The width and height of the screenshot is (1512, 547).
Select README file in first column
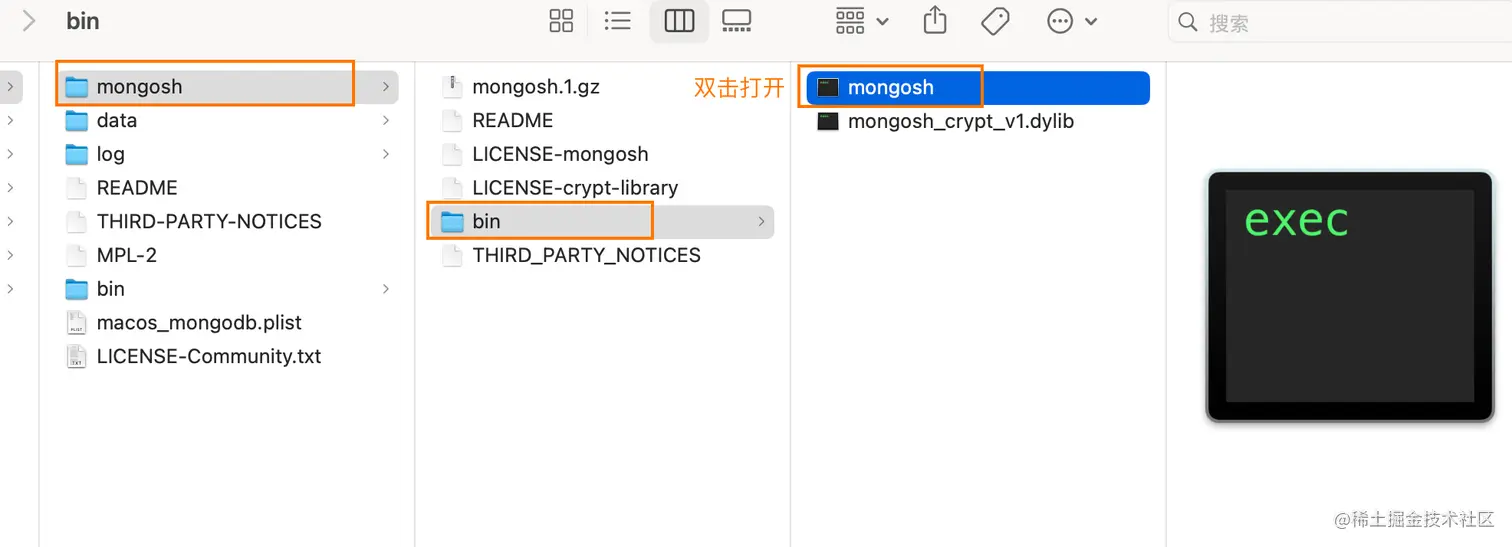pyautogui.click(x=229, y=188)
